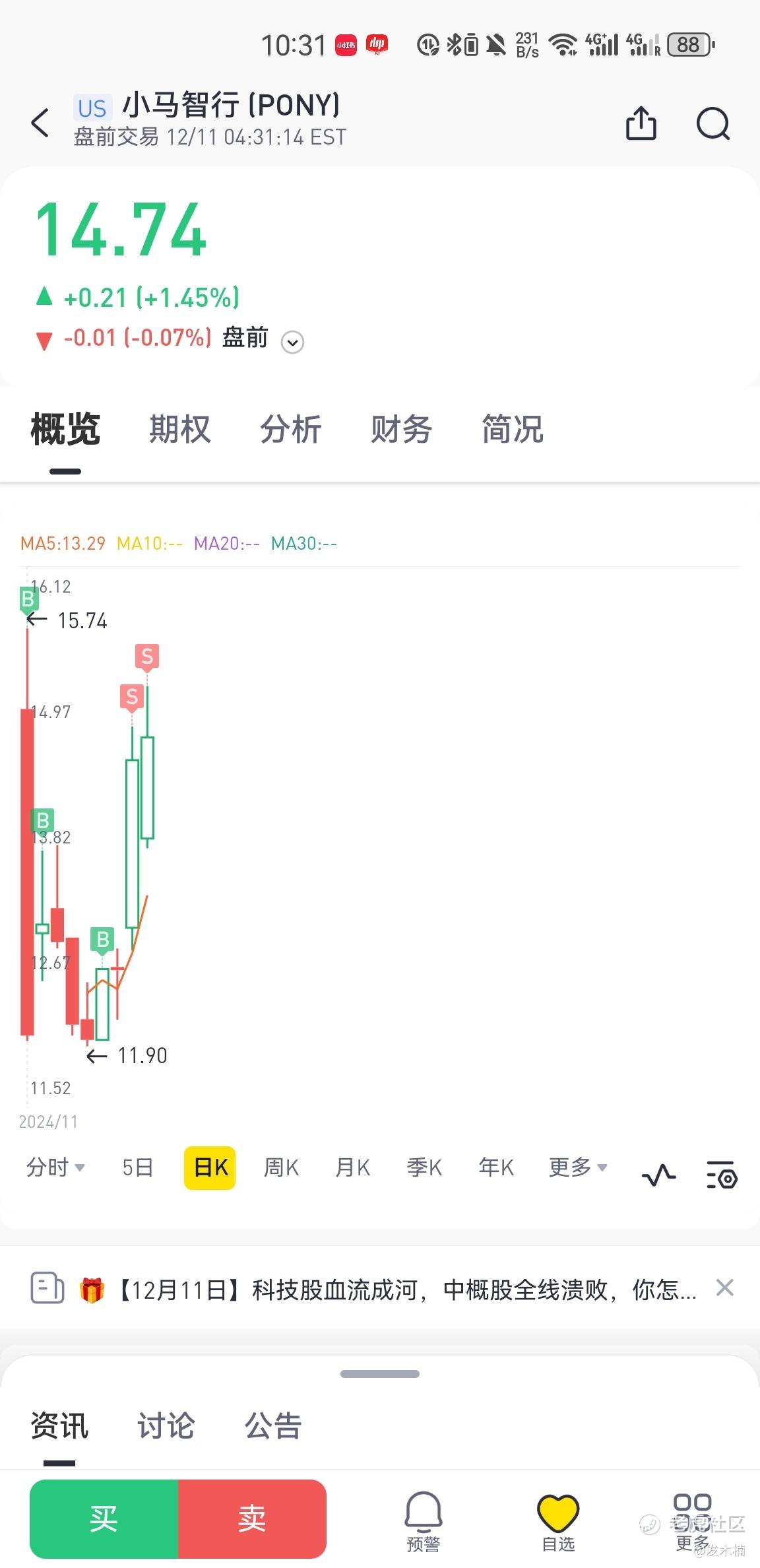Open chart settings list icon
Screen dimensions: 760x1568
(722, 1175)
